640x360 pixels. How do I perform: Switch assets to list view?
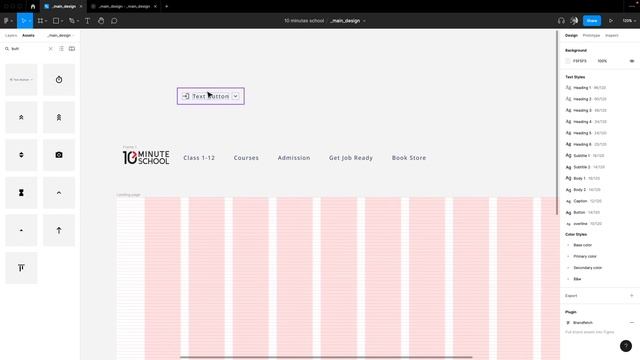pos(61,49)
